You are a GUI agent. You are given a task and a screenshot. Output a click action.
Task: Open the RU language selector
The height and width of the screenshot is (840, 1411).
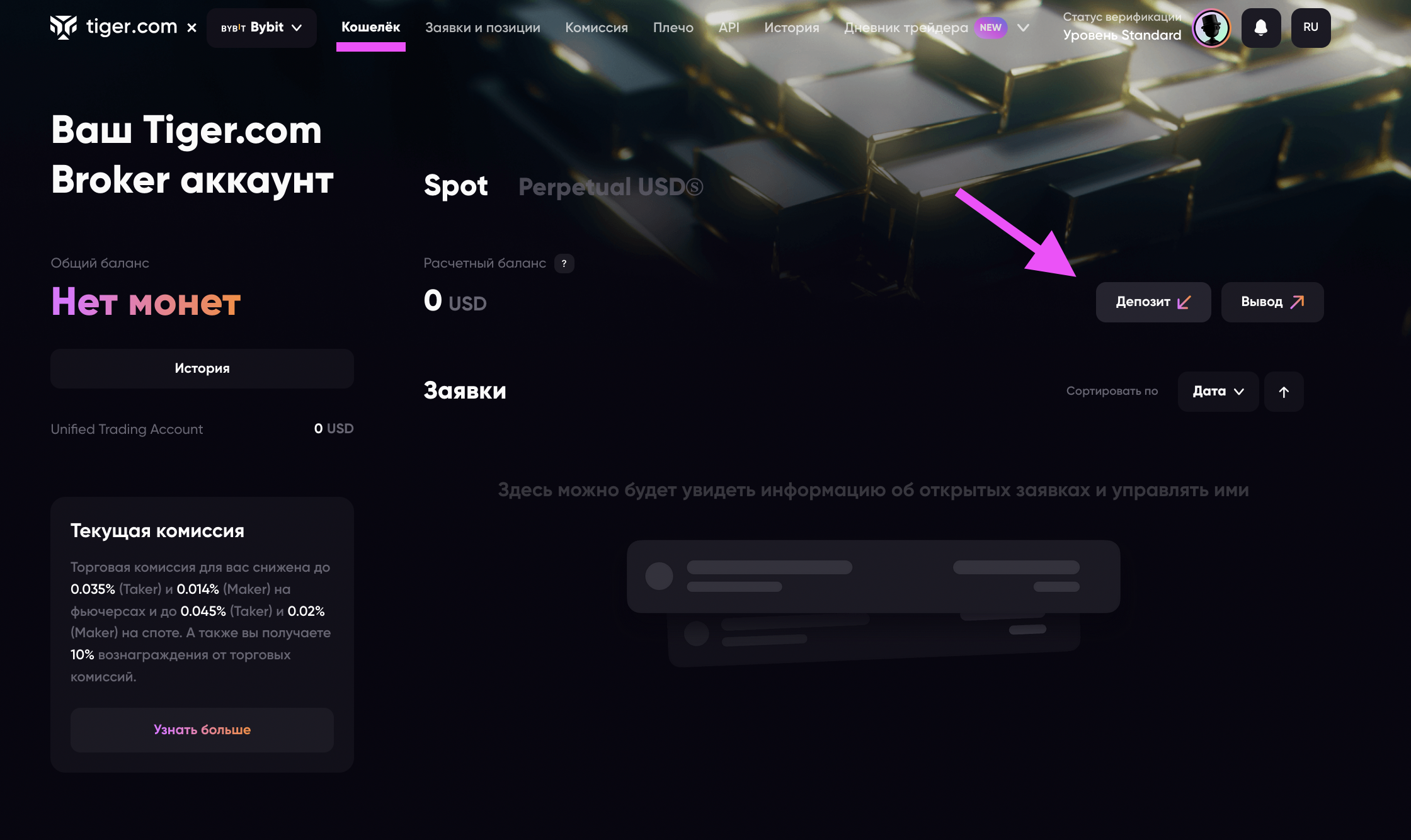pyautogui.click(x=1310, y=28)
